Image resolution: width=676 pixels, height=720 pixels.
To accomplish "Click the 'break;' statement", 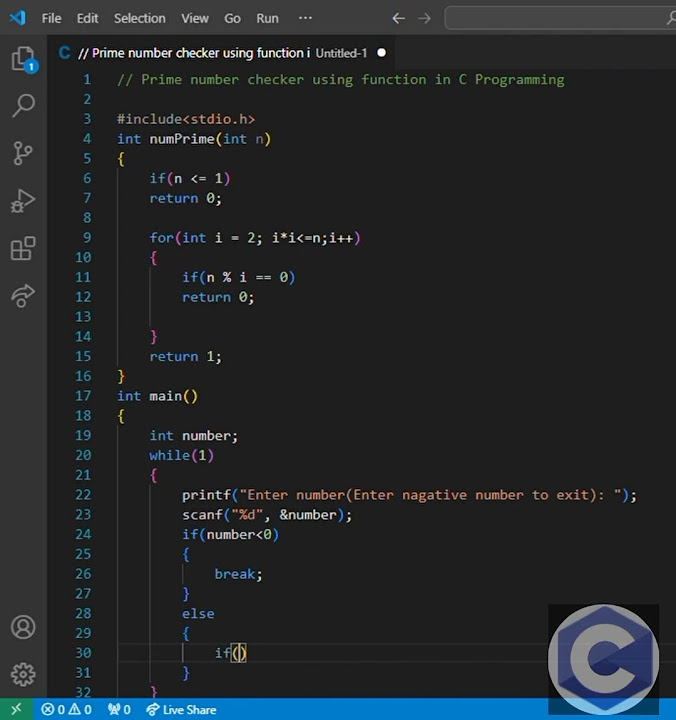I will point(238,574).
